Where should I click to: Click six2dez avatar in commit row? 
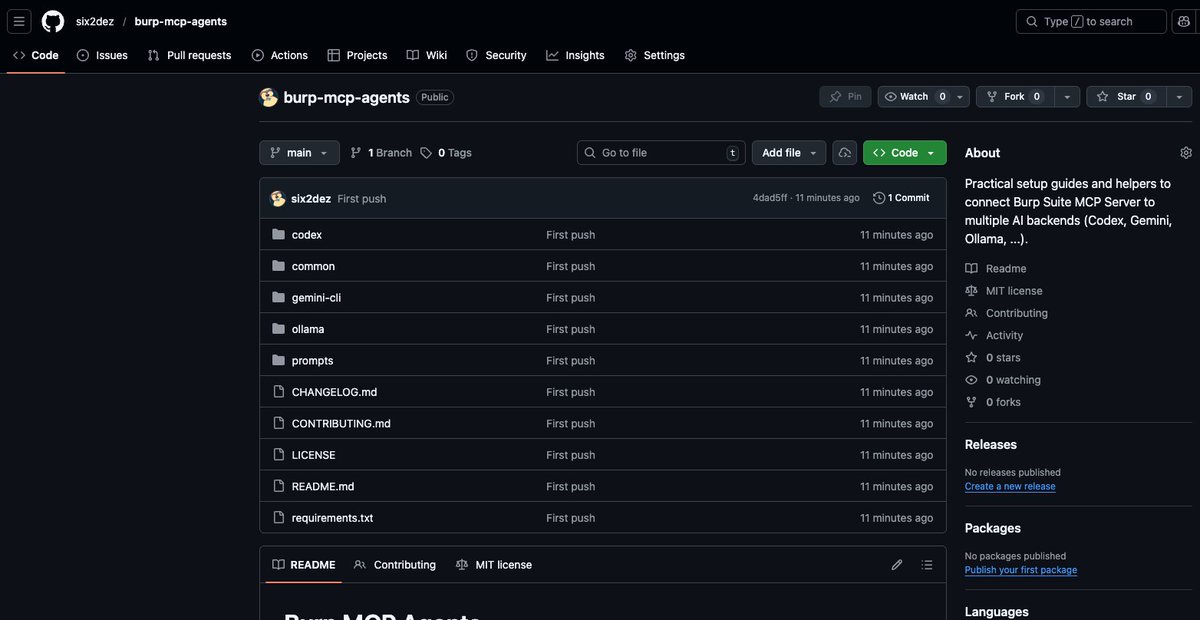pos(278,198)
